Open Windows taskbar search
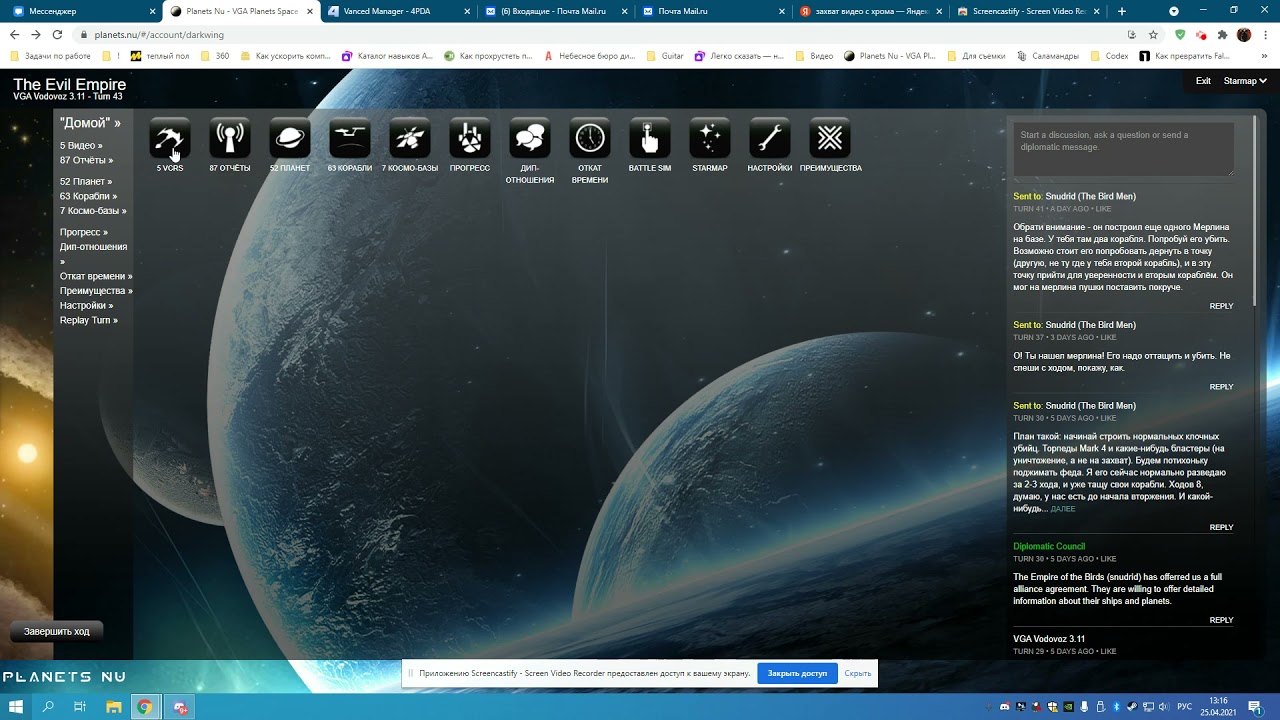The width and height of the screenshot is (1280, 720). [48, 707]
